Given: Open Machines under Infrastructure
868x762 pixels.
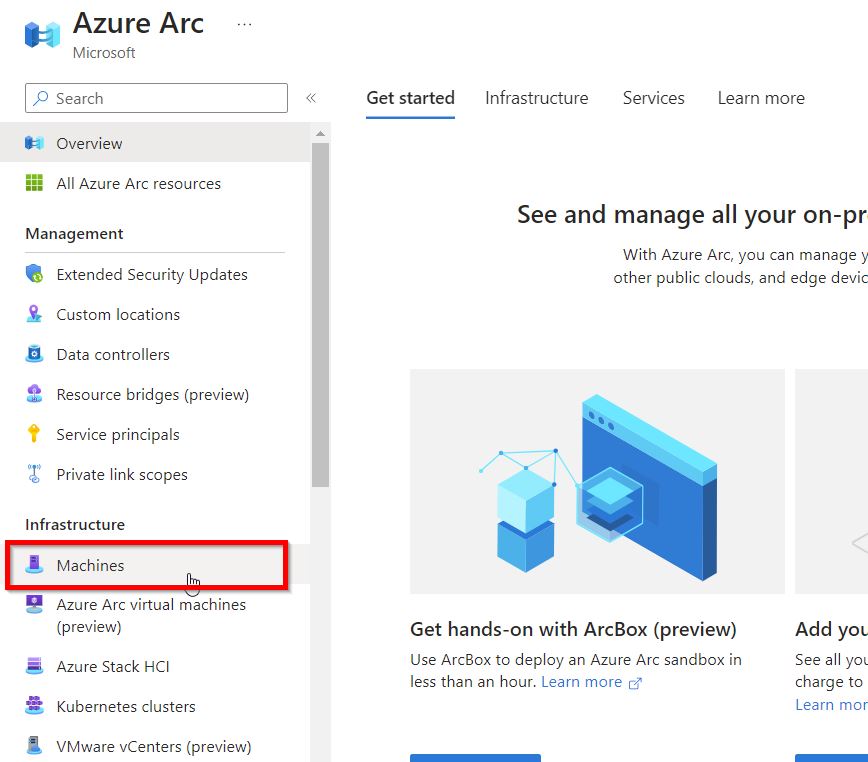Looking at the screenshot, I should [155, 565].
